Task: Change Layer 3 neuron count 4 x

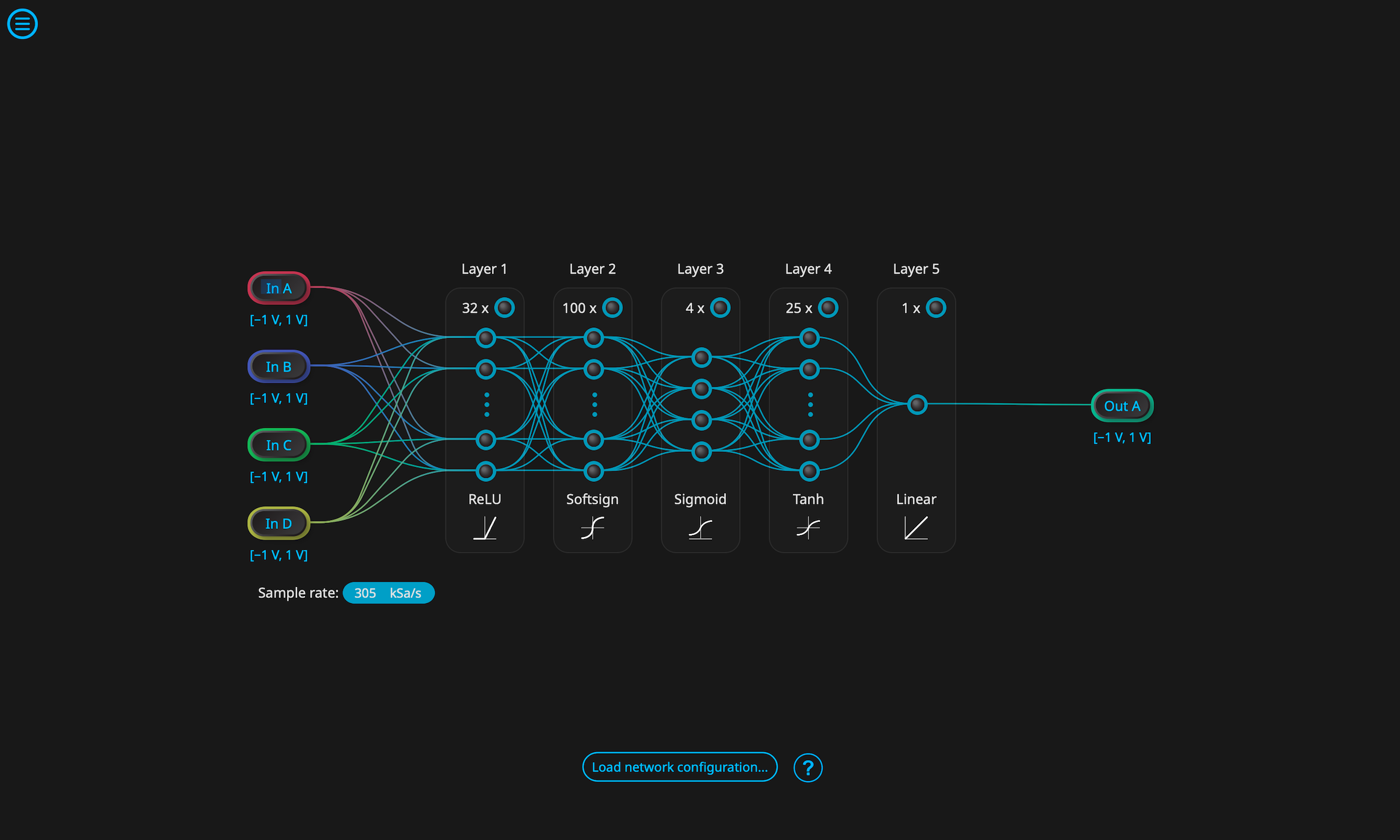Action: (695, 308)
